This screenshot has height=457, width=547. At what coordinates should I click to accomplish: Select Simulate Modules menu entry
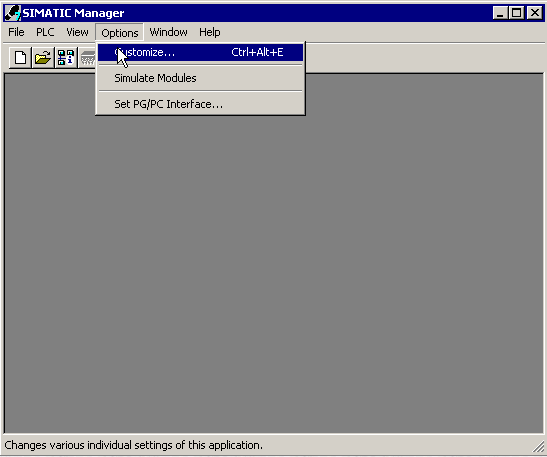click(x=200, y=78)
